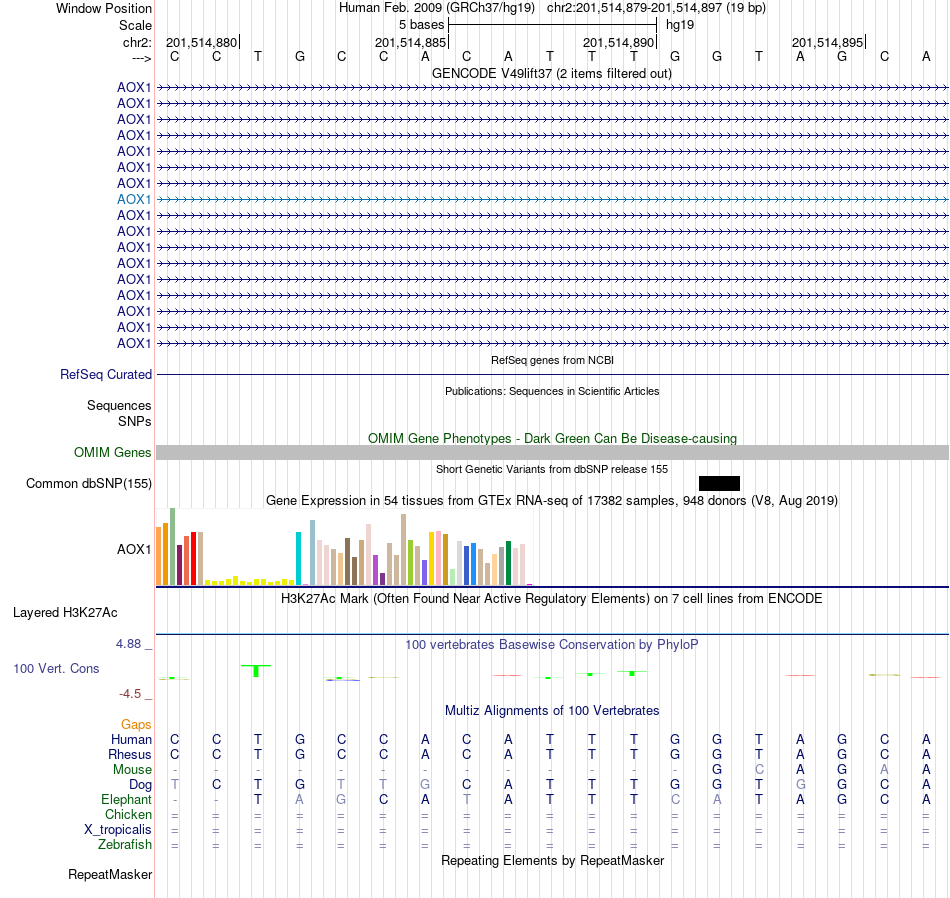Select the light-blue highlighted AOX1 transcript label
This screenshot has width=950, height=898.
coord(134,199)
